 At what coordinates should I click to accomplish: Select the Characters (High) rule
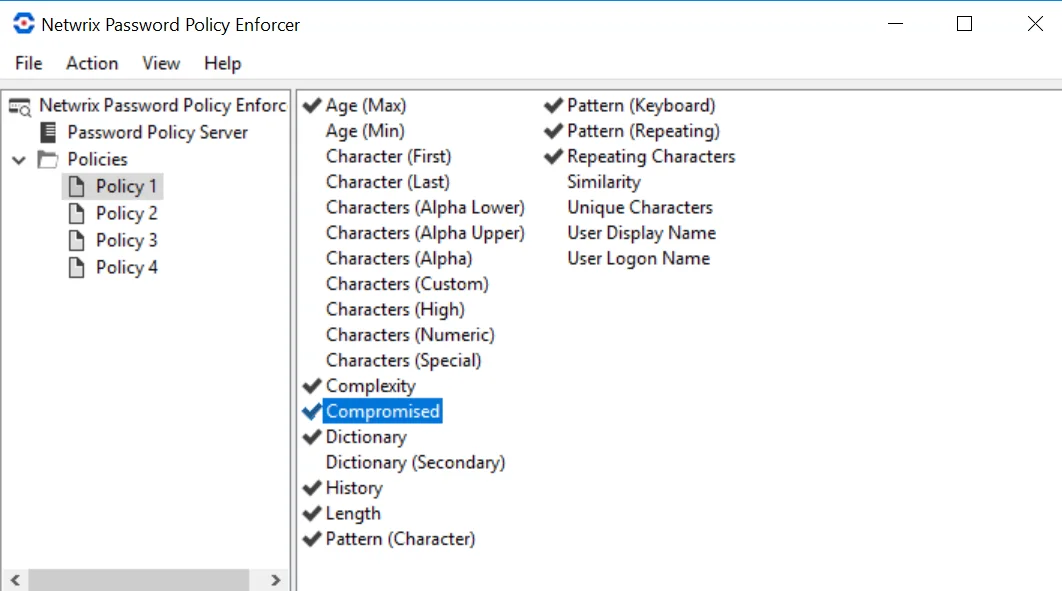[x=396, y=309]
